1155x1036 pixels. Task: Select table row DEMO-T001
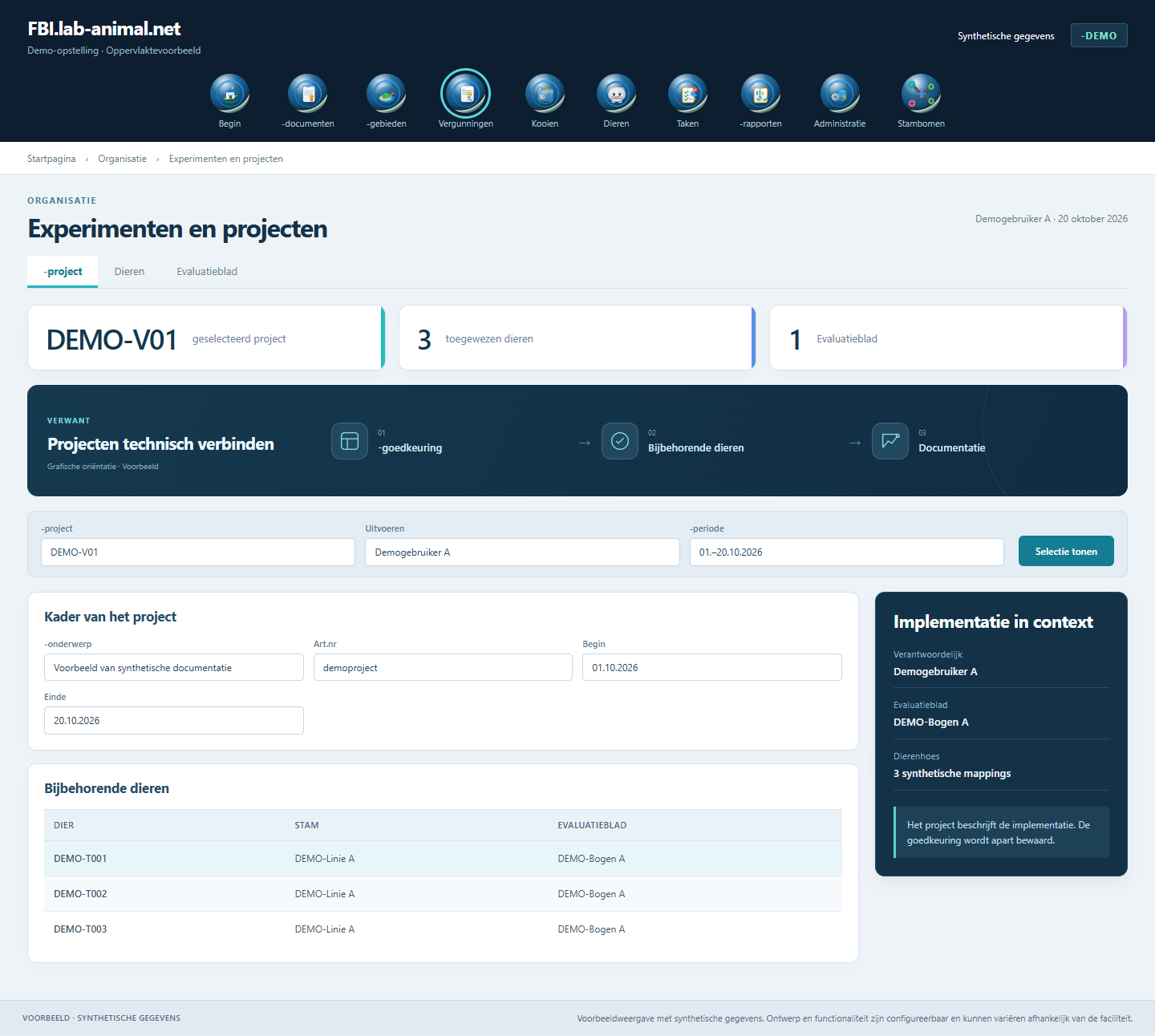pos(443,859)
